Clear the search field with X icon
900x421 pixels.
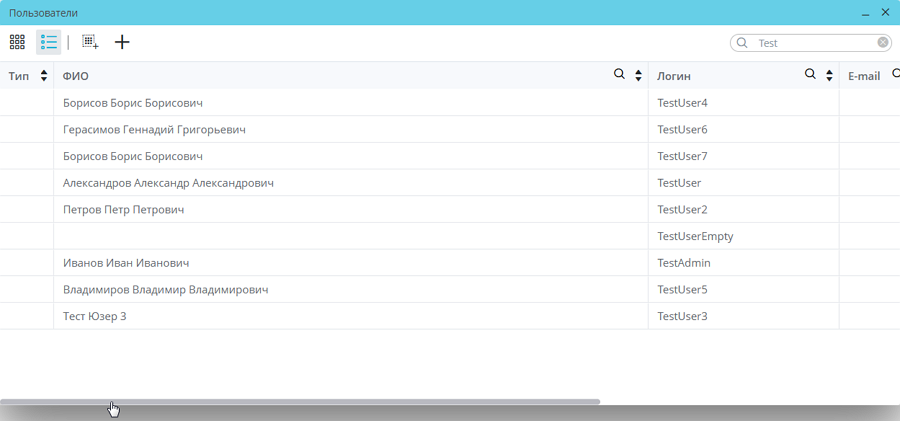pyautogui.click(x=883, y=43)
